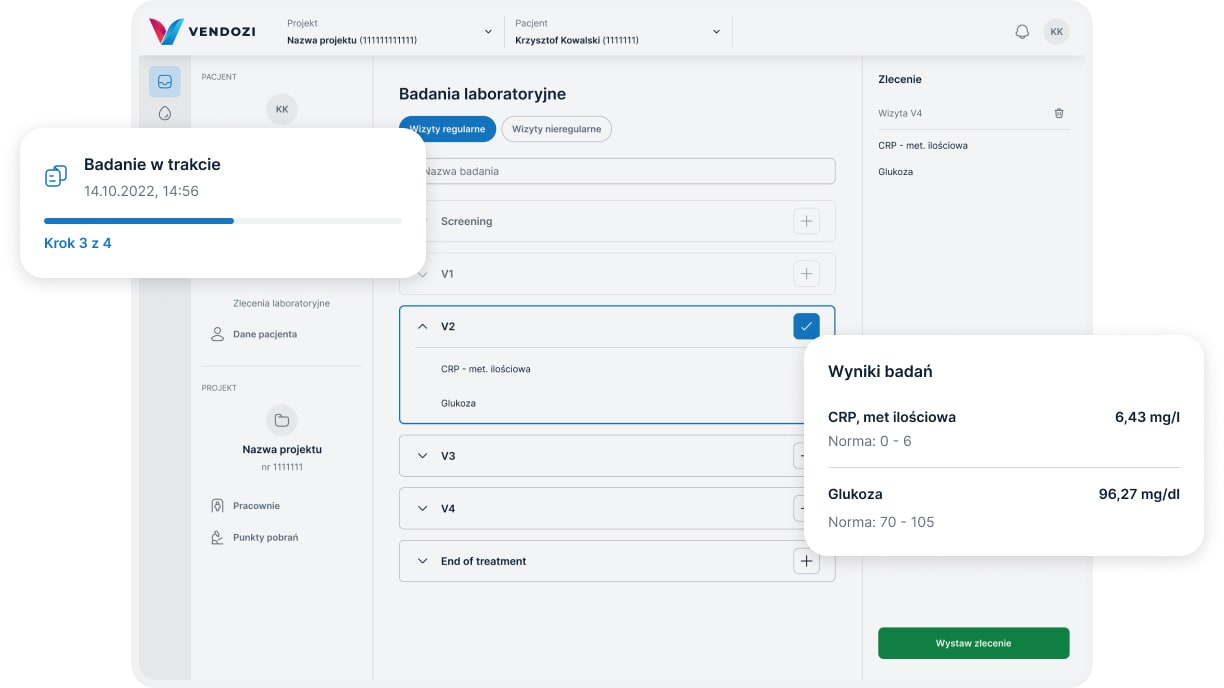This screenshot has width=1224, height=688.
Task: Open the KK user avatar menu
Action: pos(1056,32)
